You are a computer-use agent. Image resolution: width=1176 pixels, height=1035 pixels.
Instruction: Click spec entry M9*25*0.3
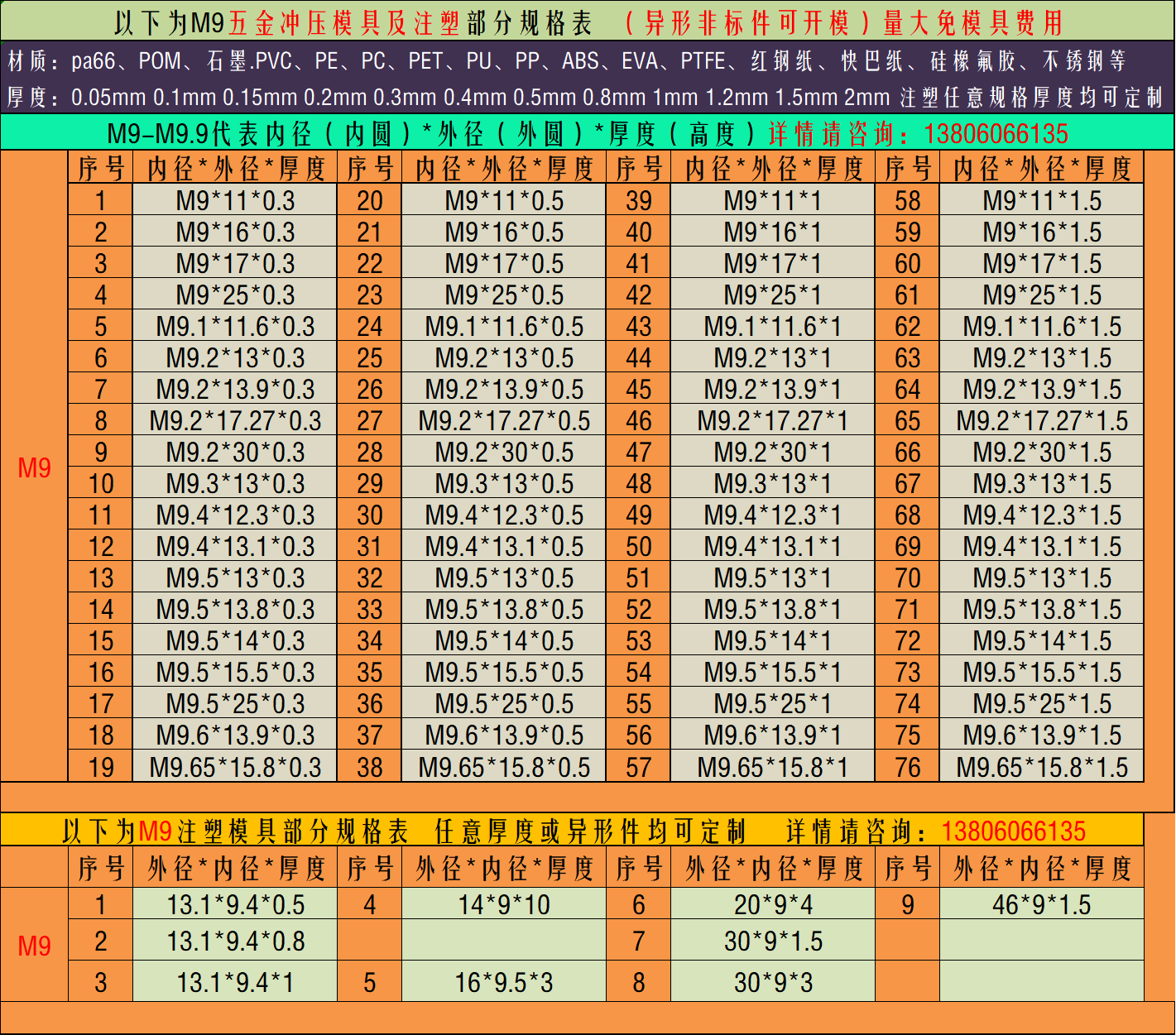coord(235,295)
